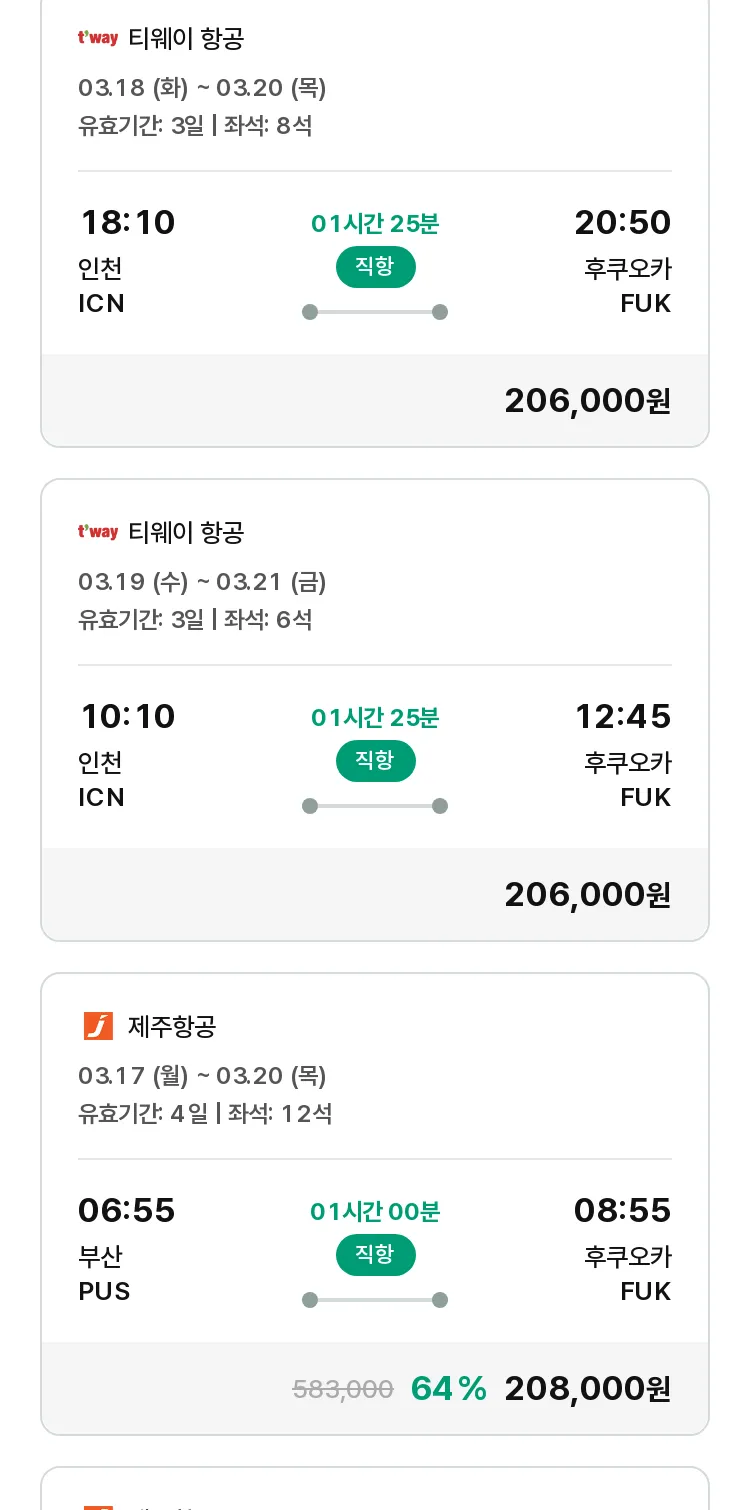
Task: Tap the T'way logo on second card
Action: coord(98,532)
